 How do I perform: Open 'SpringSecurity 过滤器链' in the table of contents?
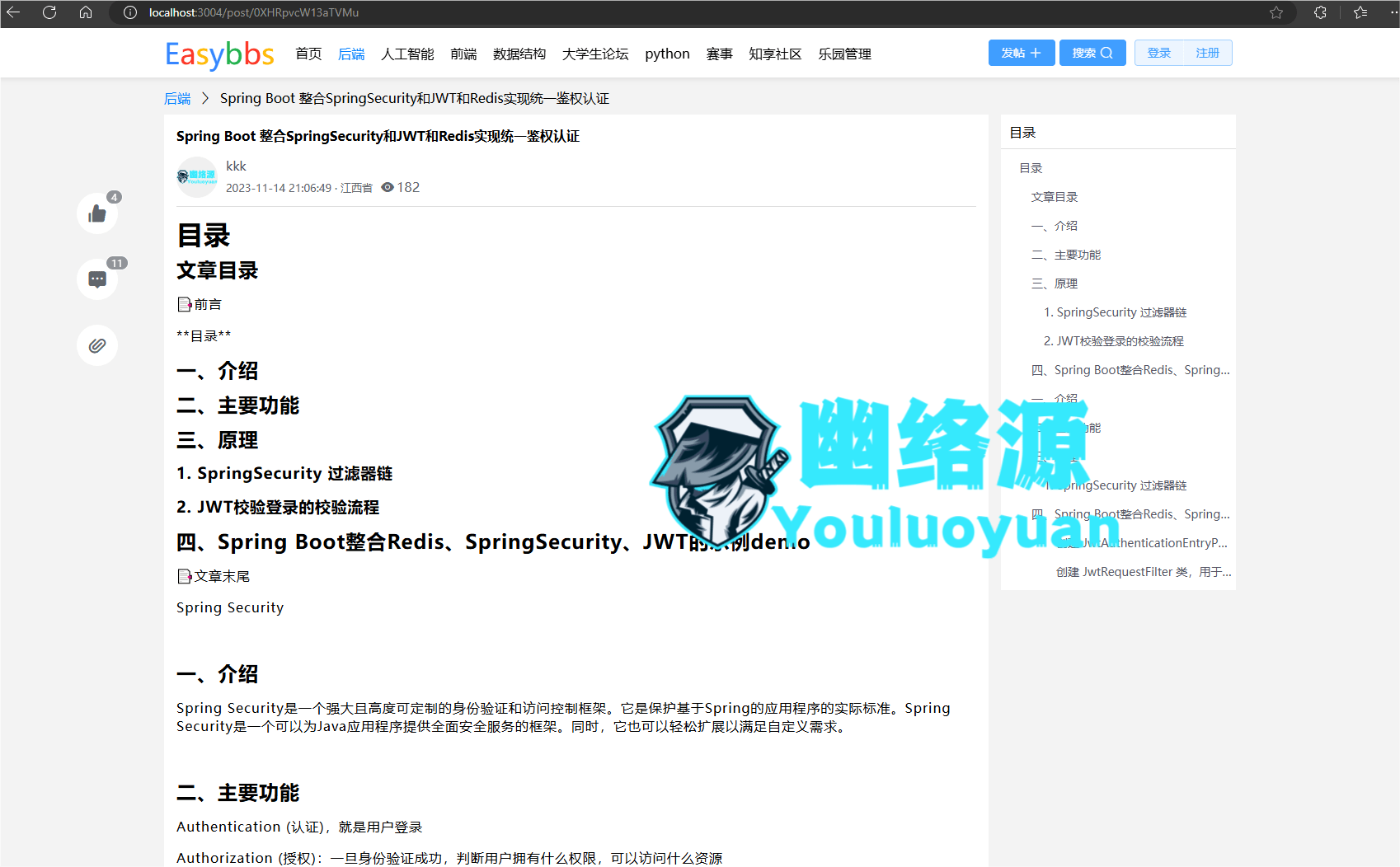click(1116, 312)
